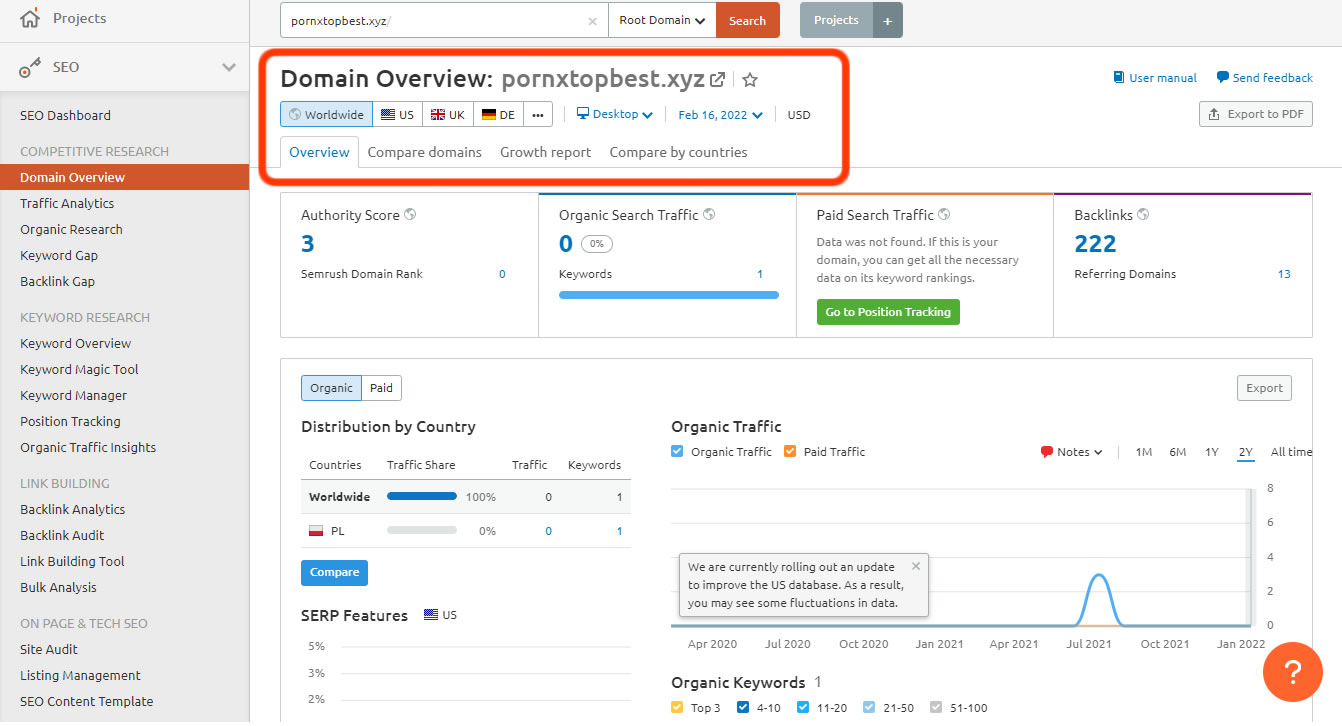Open the Compare domains tab
1342x726 pixels.
coord(424,152)
